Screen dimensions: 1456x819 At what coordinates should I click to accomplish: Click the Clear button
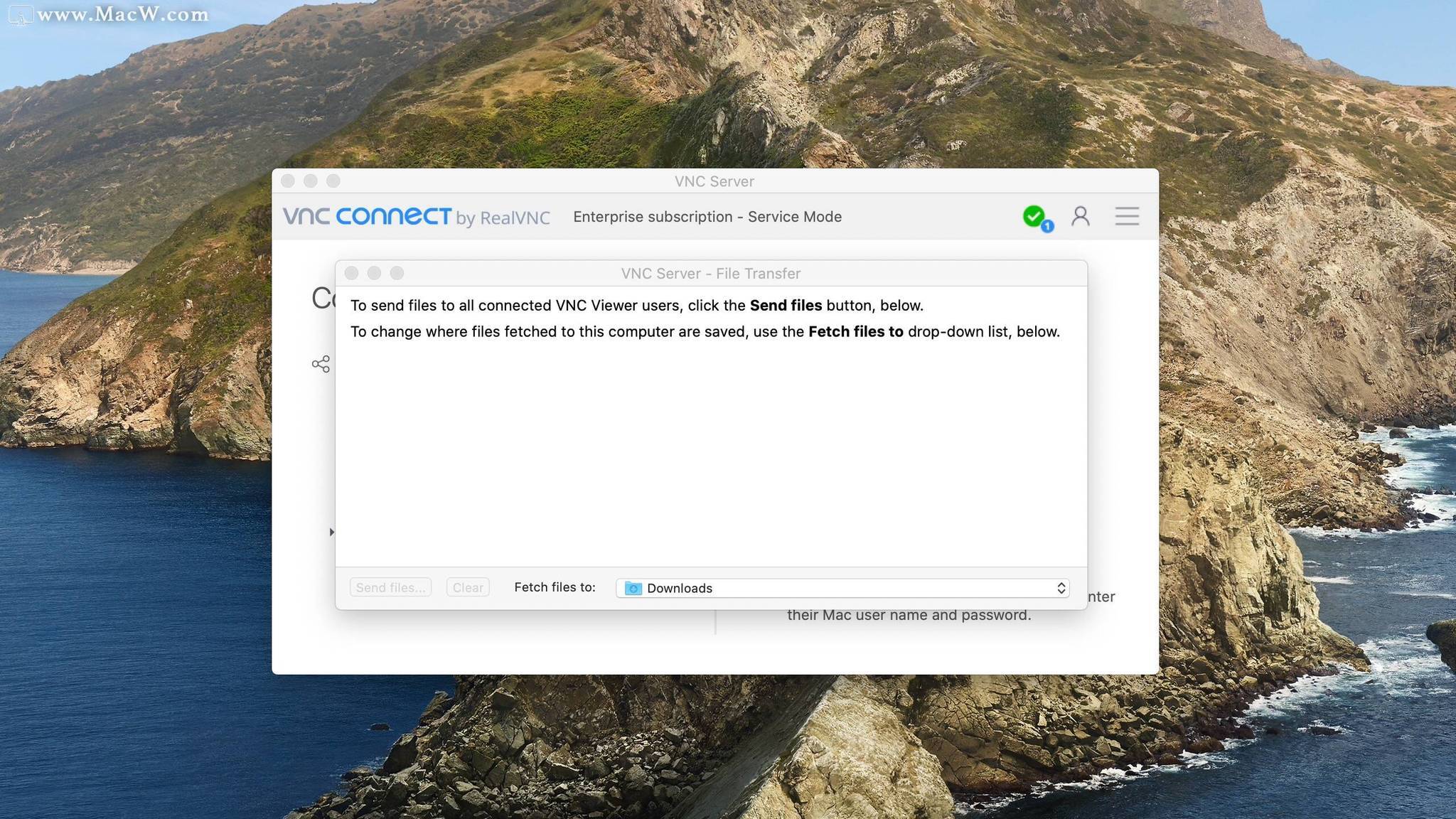click(x=468, y=587)
